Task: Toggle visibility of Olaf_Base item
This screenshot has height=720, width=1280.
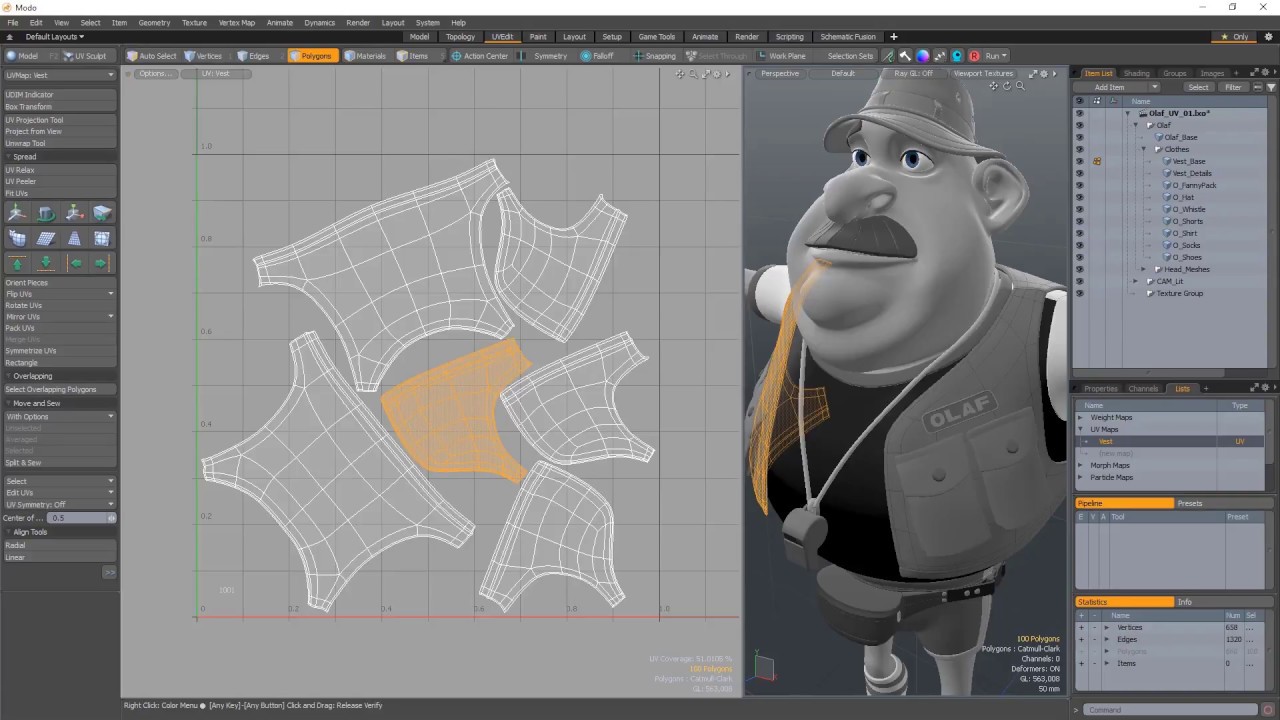Action: pyautogui.click(x=1079, y=137)
